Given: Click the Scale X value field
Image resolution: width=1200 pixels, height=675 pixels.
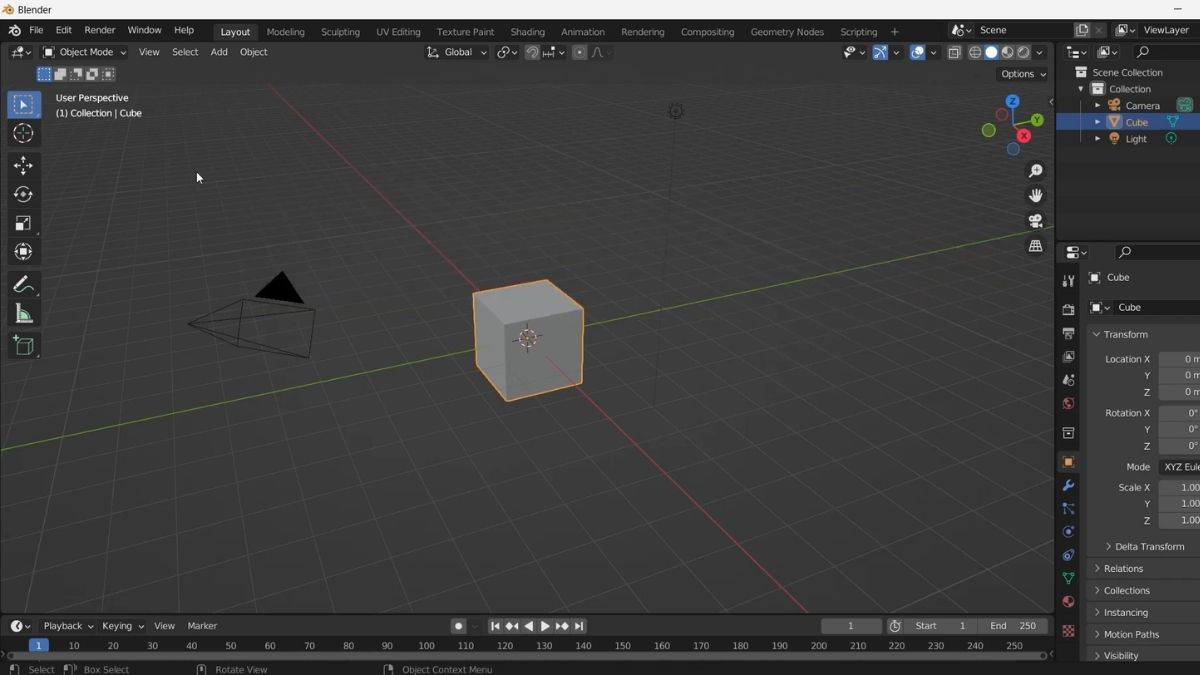Looking at the screenshot, I should (x=1179, y=487).
